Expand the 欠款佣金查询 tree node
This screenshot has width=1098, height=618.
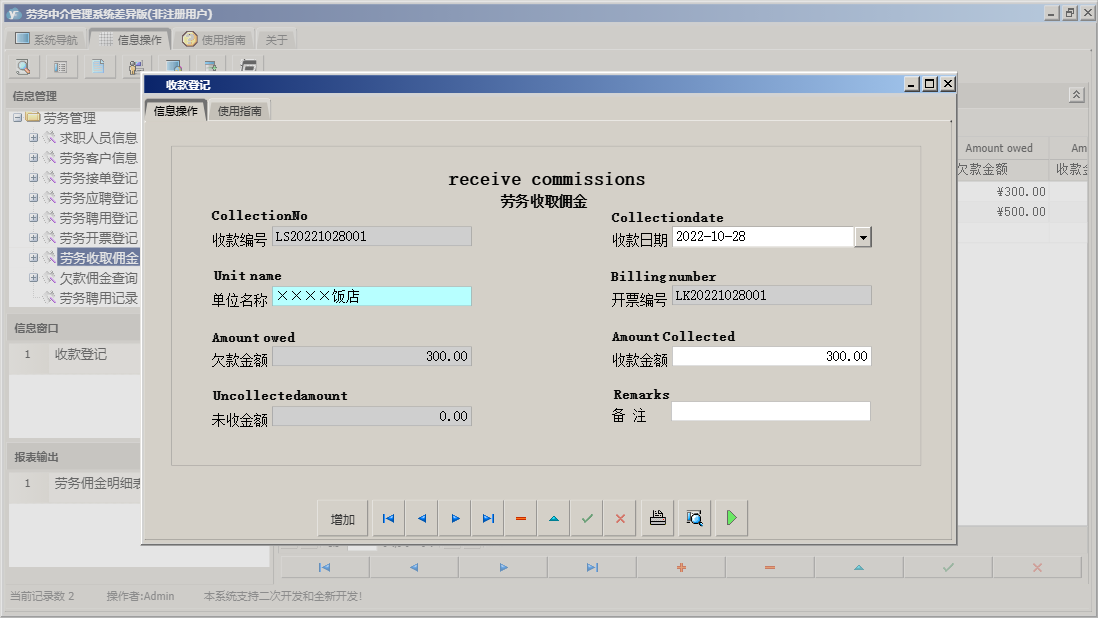[x=33, y=278]
